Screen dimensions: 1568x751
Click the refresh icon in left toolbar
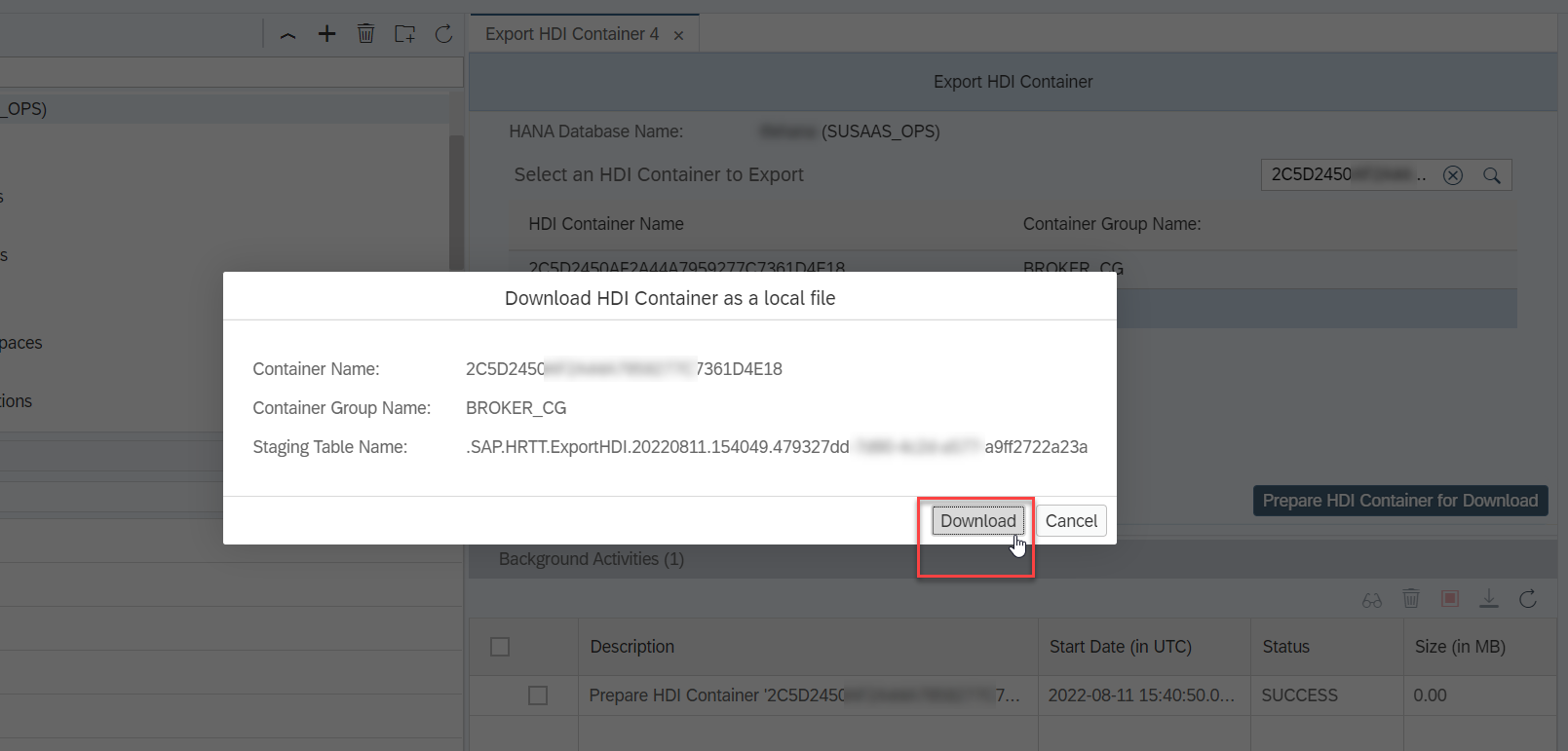(x=443, y=34)
